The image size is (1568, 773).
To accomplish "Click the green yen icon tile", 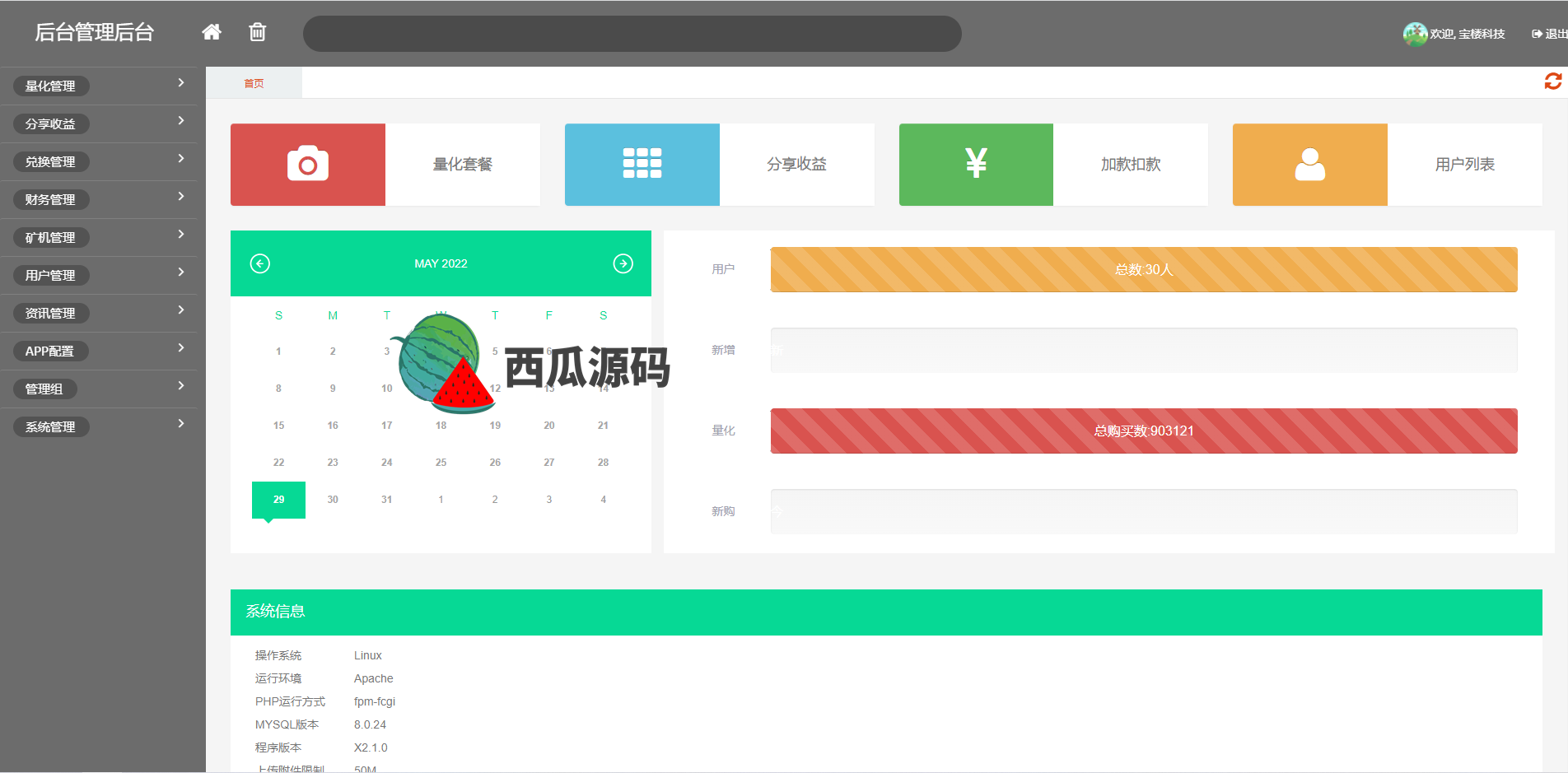I will [976, 165].
